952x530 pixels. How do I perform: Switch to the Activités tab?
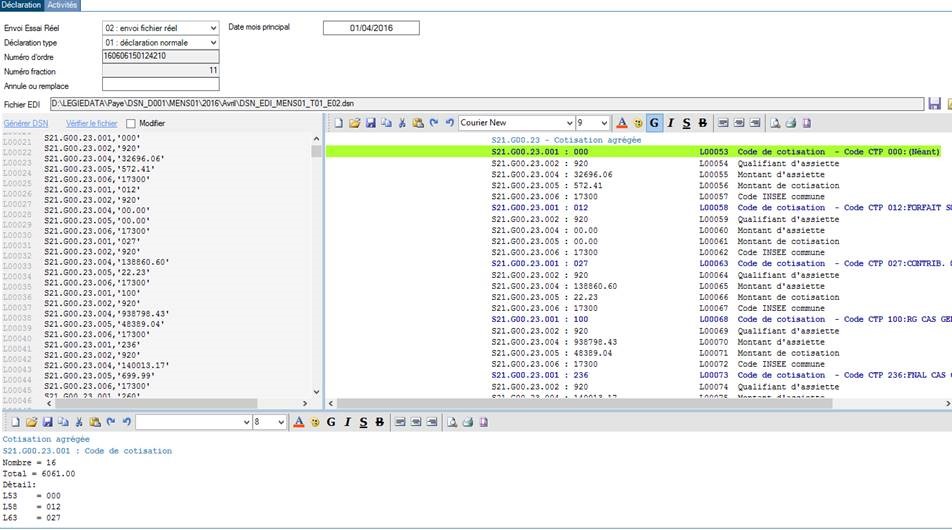click(x=62, y=5)
